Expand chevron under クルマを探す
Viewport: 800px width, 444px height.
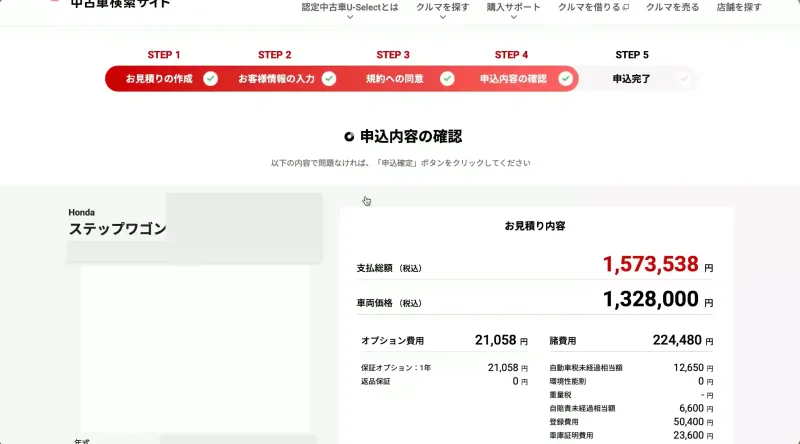click(442, 17)
